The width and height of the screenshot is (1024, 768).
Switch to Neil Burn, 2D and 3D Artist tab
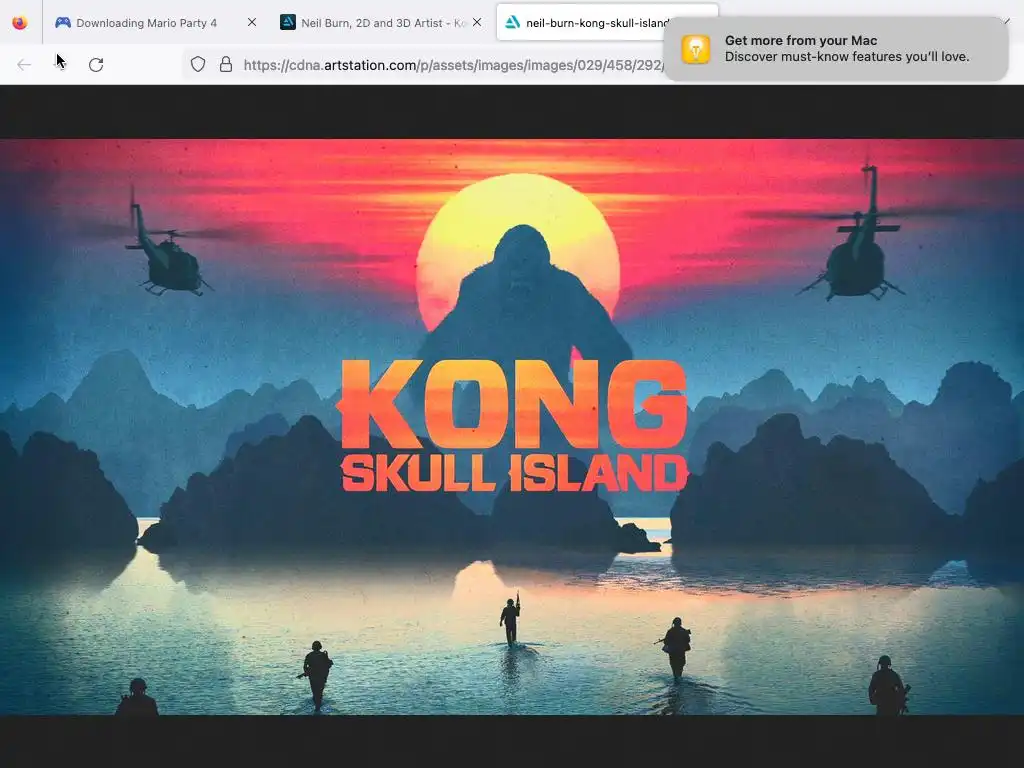click(x=381, y=23)
